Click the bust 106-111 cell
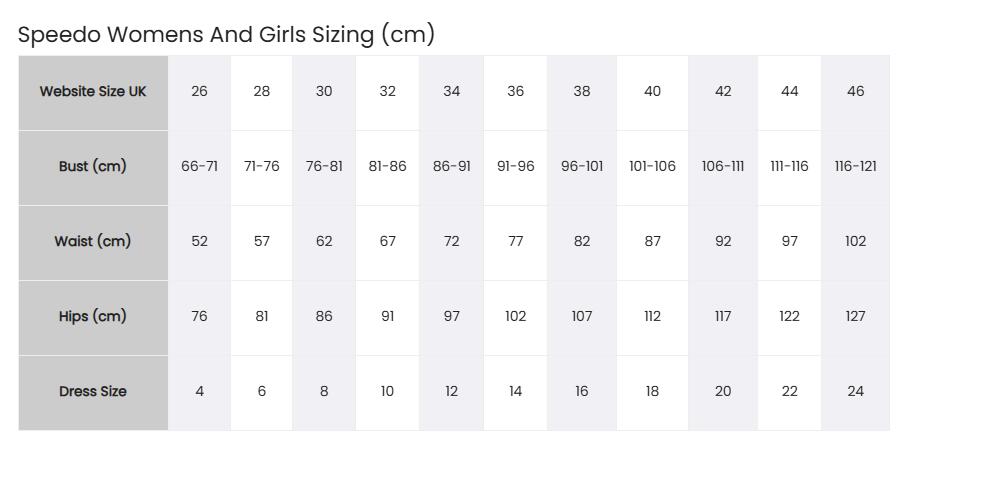This screenshot has width=1008, height=484. (723, 166)
